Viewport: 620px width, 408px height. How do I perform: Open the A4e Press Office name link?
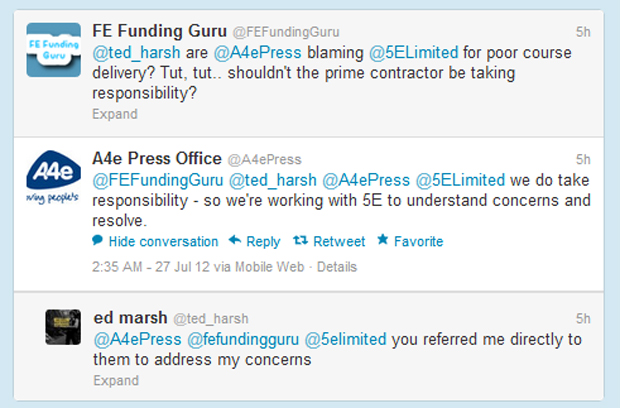(157, 159)
